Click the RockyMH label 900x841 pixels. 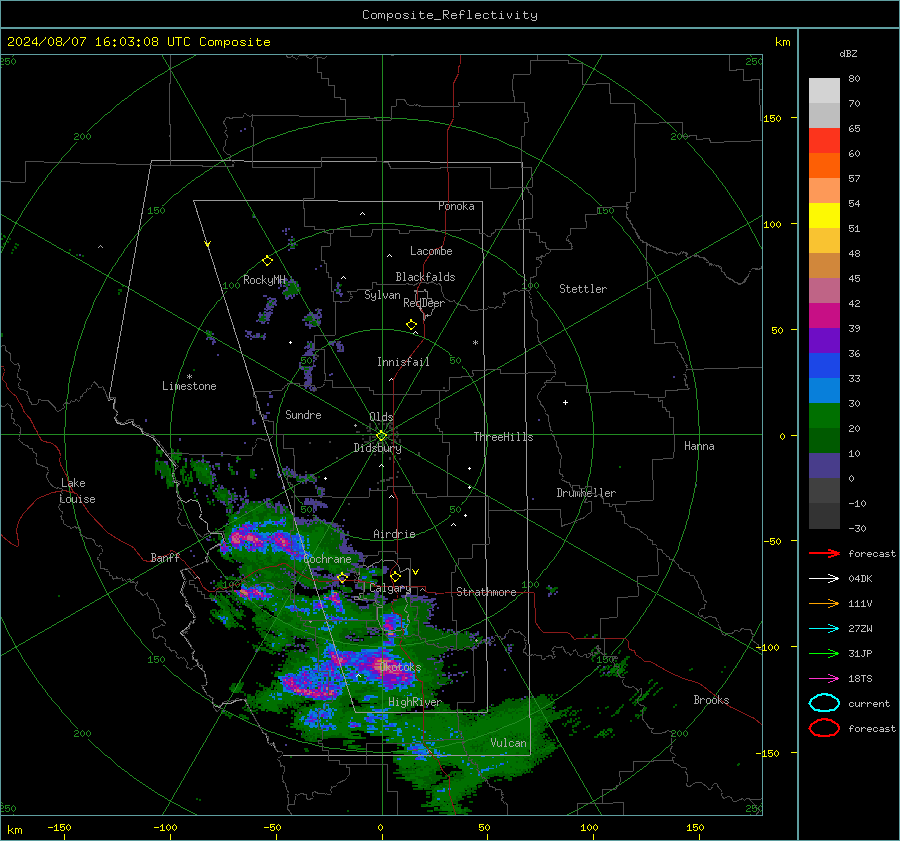point(264,280)
